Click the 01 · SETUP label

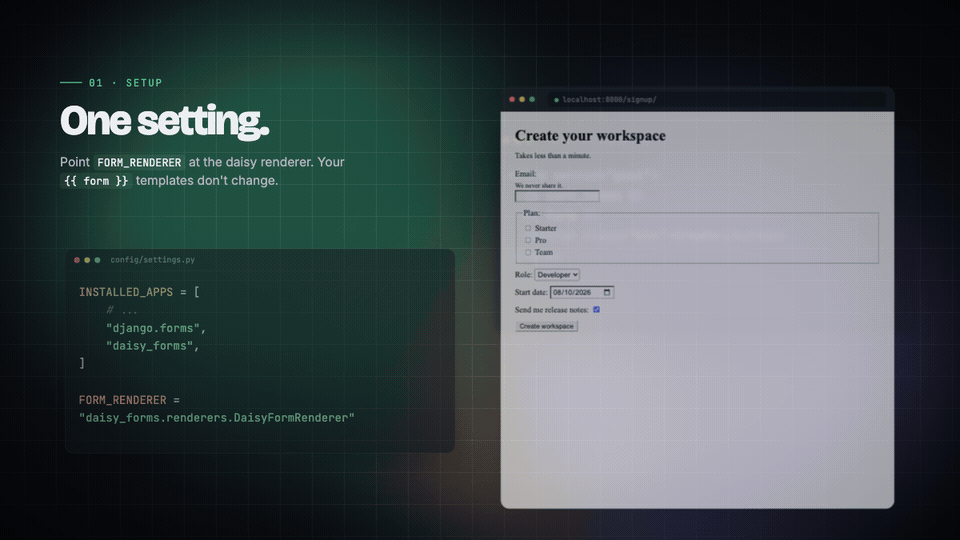126,83
